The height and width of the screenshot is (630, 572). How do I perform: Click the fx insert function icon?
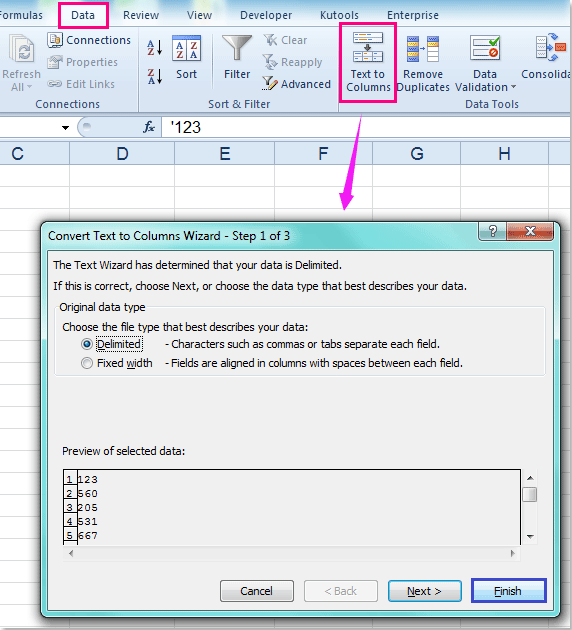pos(149,127)
